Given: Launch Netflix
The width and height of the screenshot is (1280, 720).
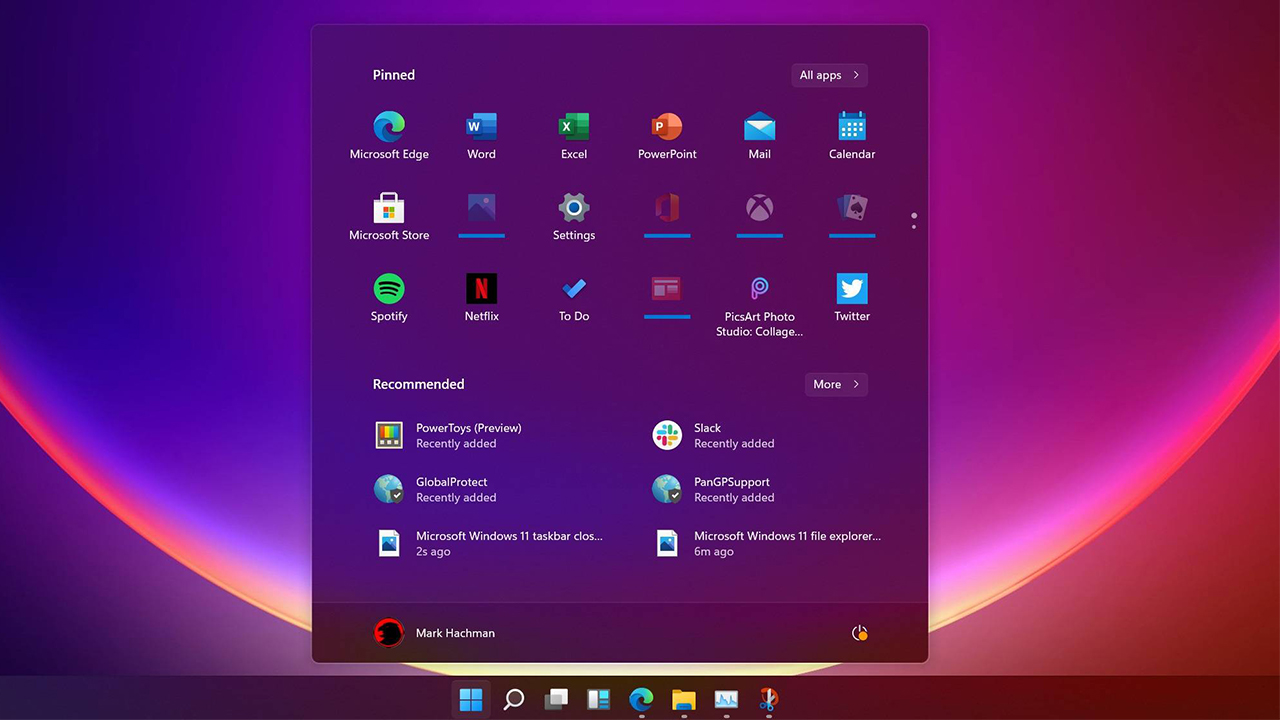Looking at the screenshot, I should (x=481, y=297).
